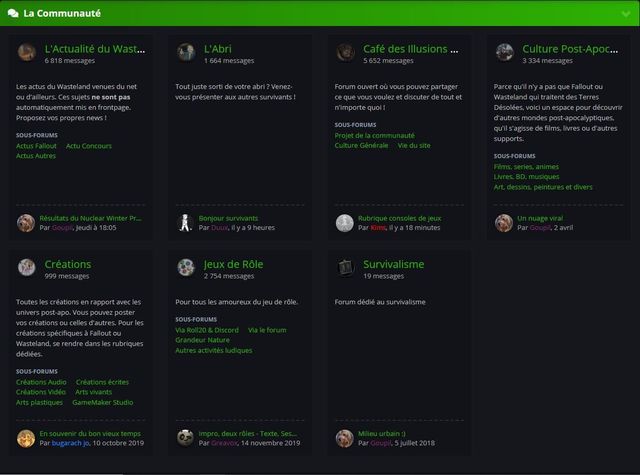Click the speech bubbles icon beside La Communauté
This screenshot has height=475, width=640.
pos(13,13)
